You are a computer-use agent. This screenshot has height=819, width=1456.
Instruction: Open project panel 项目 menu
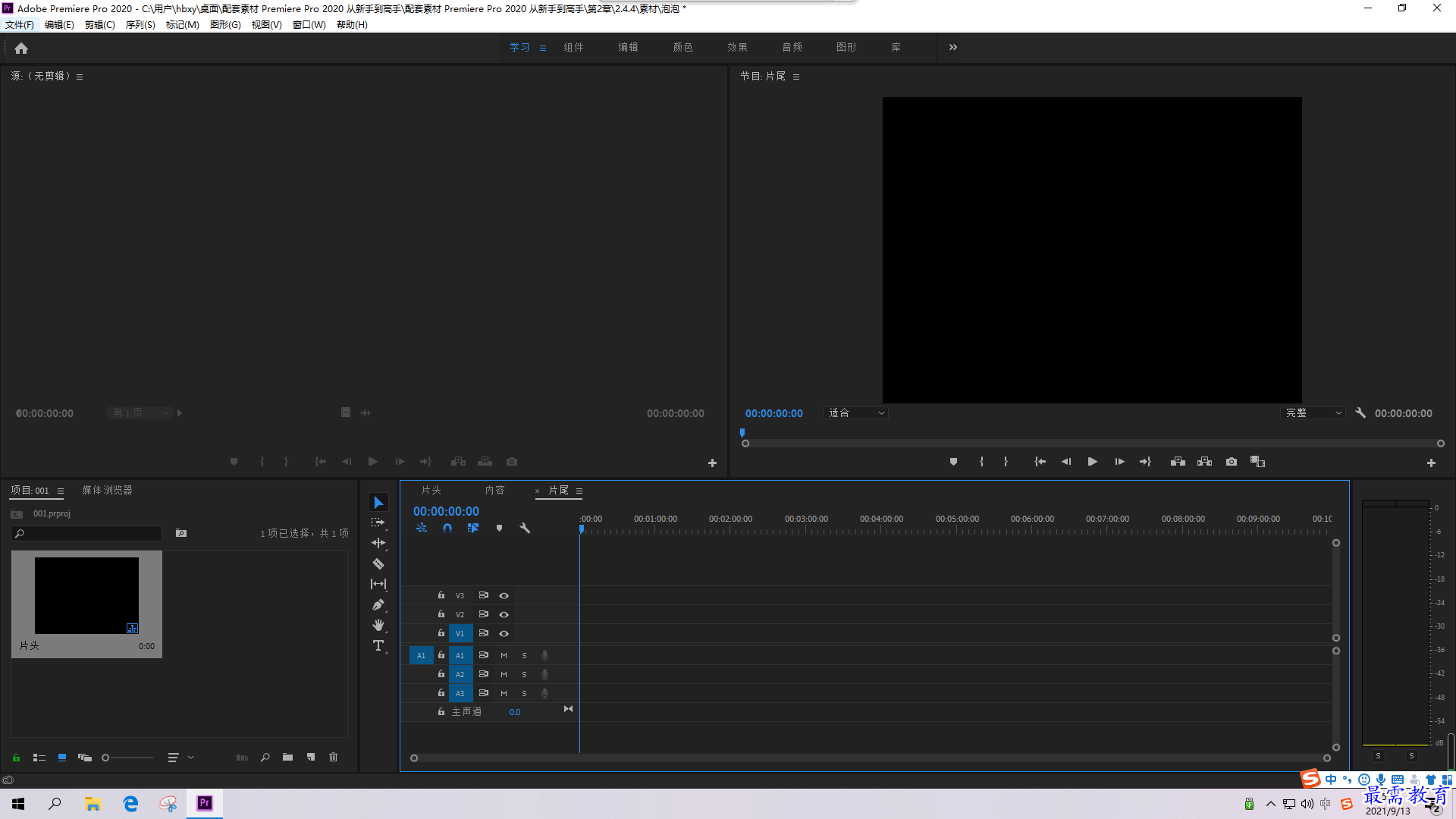pyautogui.click(x=61, y=491)
